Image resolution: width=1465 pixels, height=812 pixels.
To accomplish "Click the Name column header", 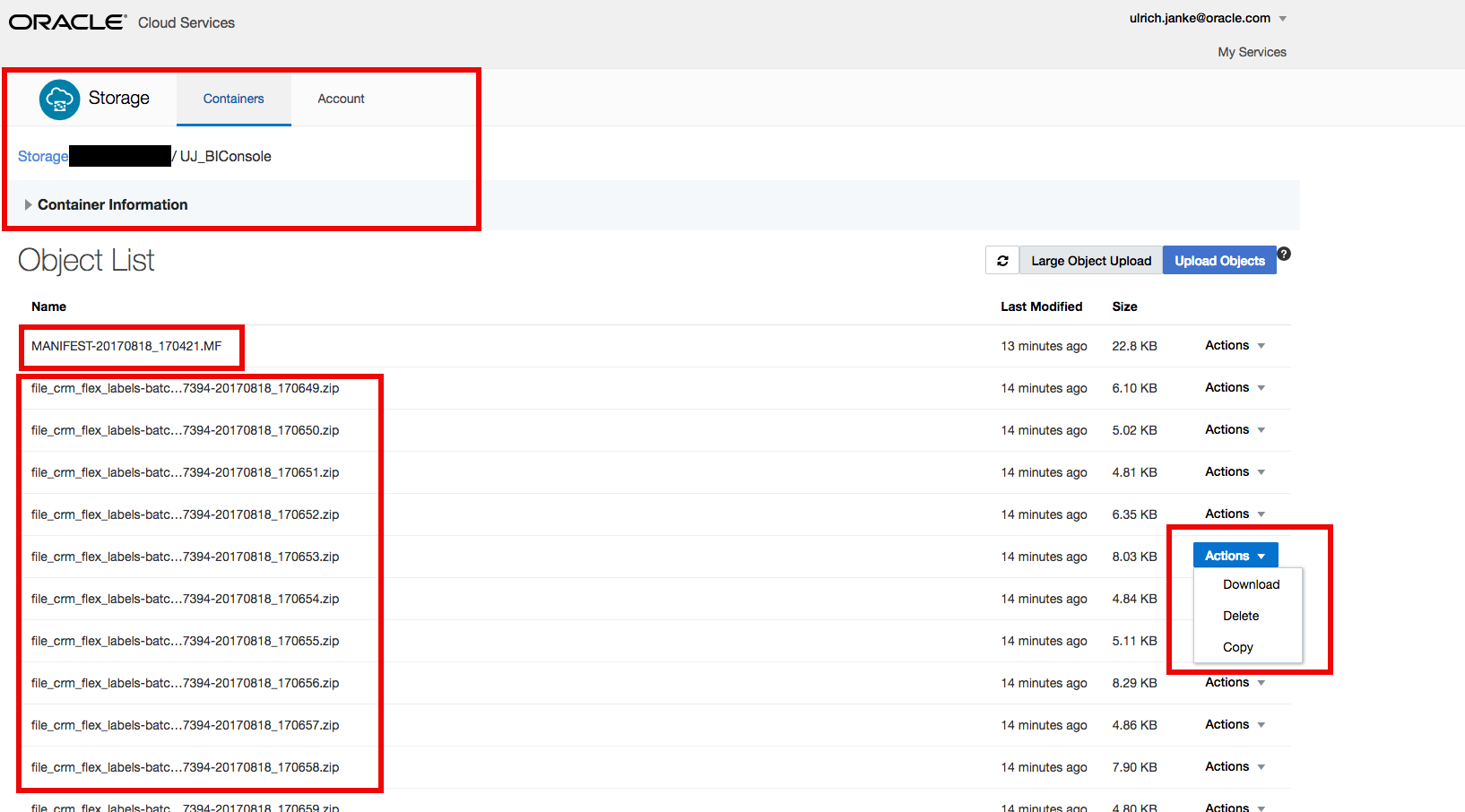I will [x=48, y=307].
